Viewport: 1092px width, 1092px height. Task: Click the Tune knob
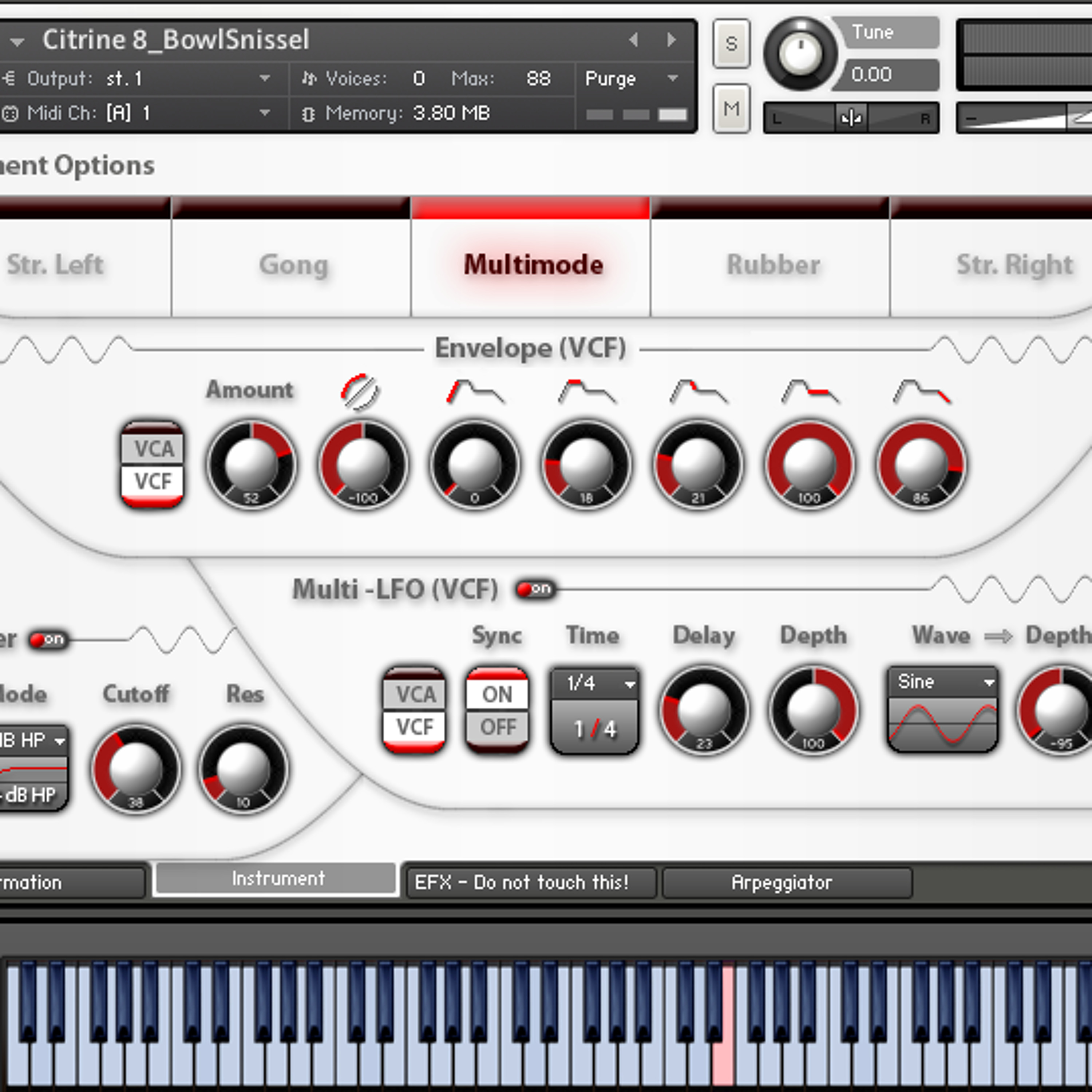coord(800,54)
